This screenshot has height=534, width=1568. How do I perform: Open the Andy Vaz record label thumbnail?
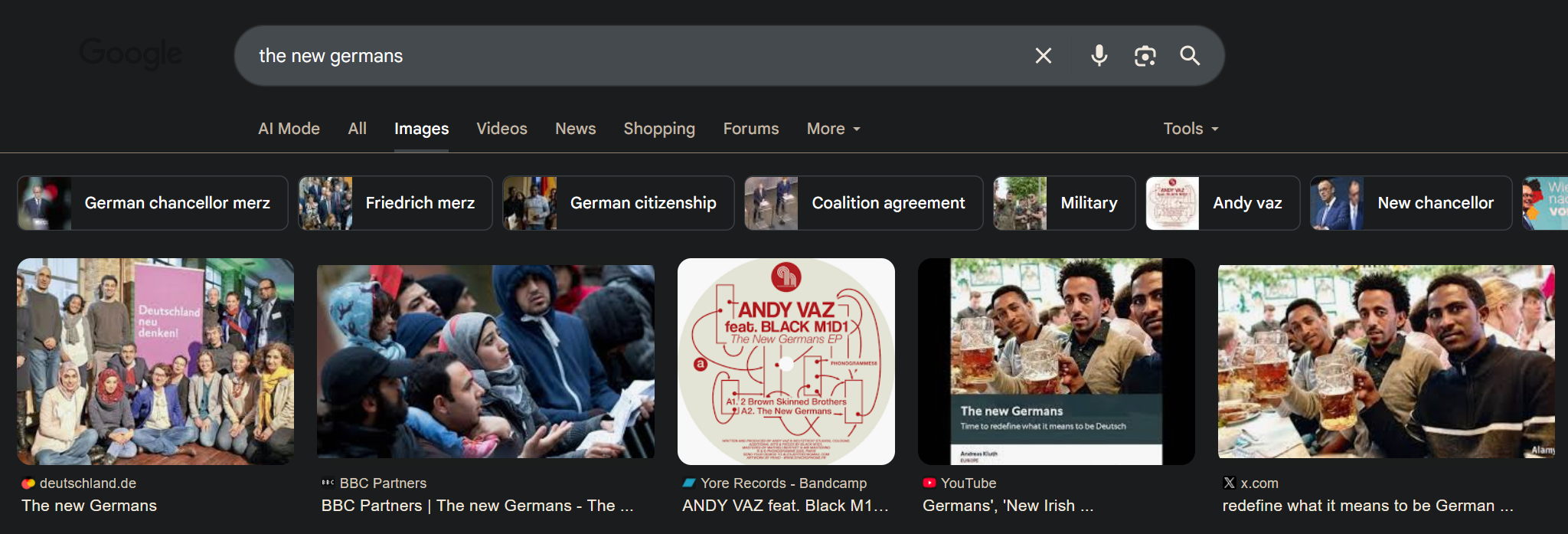click(x=786, y=362)
